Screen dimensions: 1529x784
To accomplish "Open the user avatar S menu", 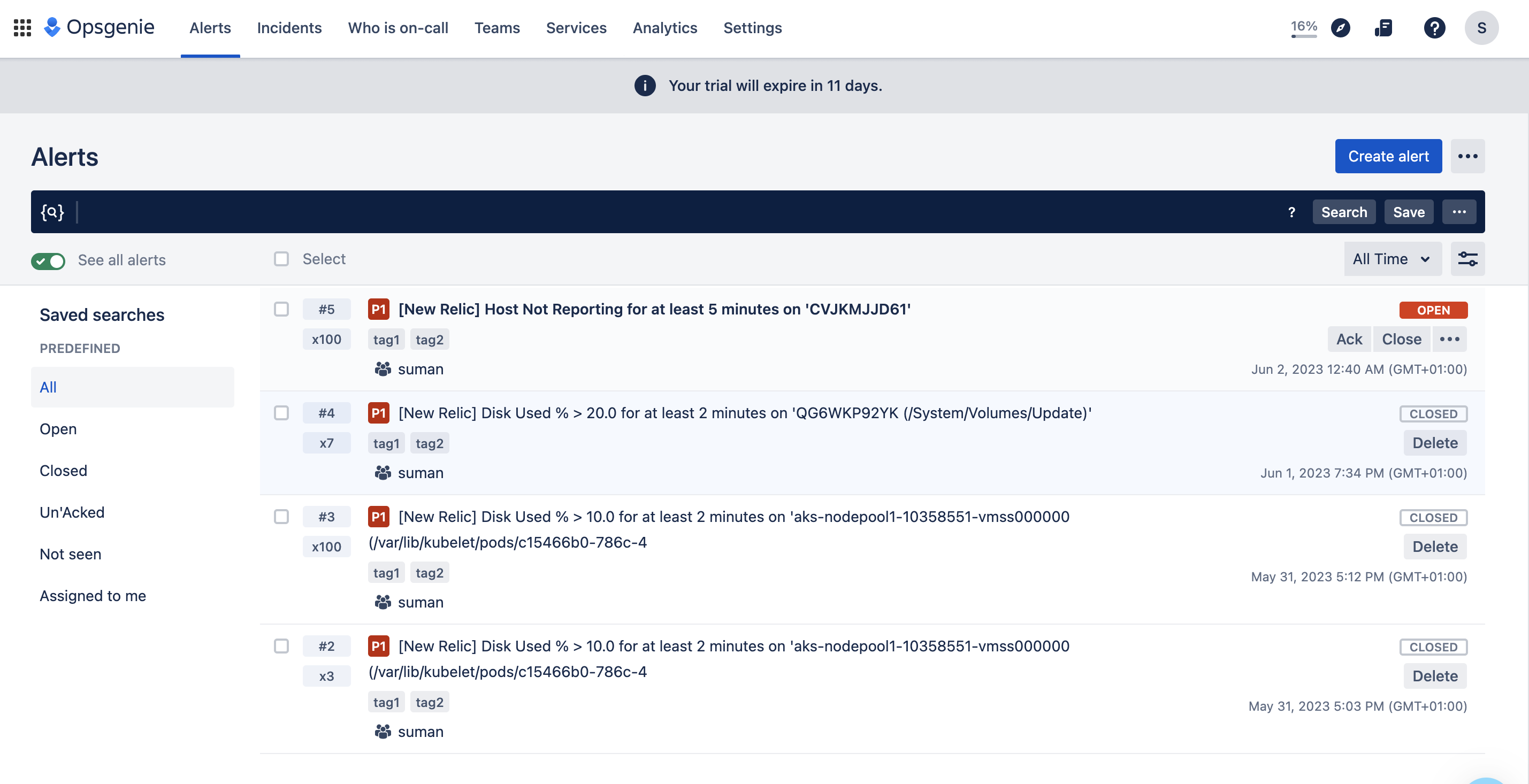I will click(x=1481, y=28).
